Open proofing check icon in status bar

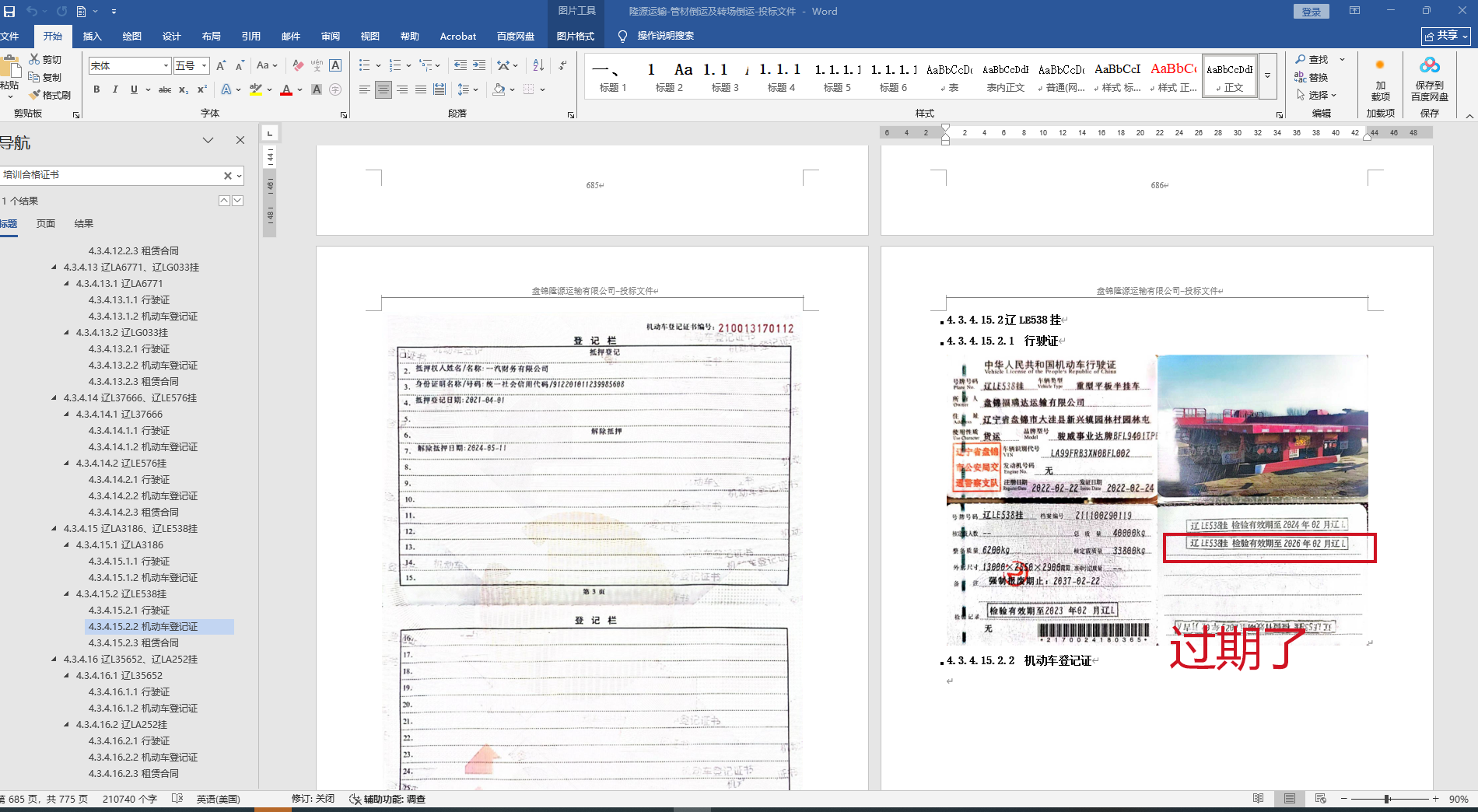[x=177, y=799]
